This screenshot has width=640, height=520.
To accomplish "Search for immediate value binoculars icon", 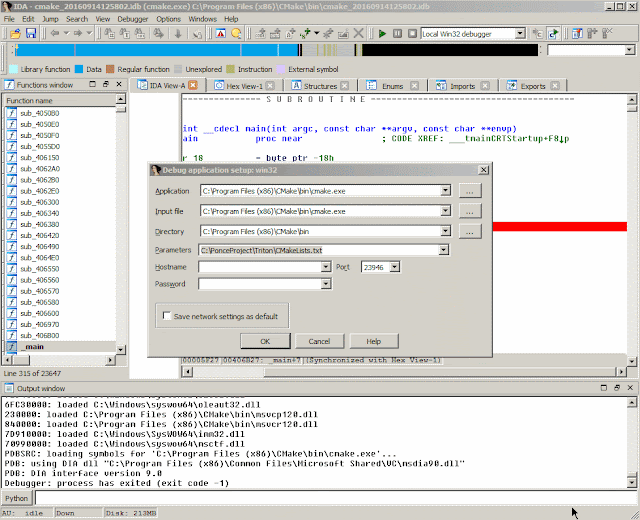I will point(109,33).
